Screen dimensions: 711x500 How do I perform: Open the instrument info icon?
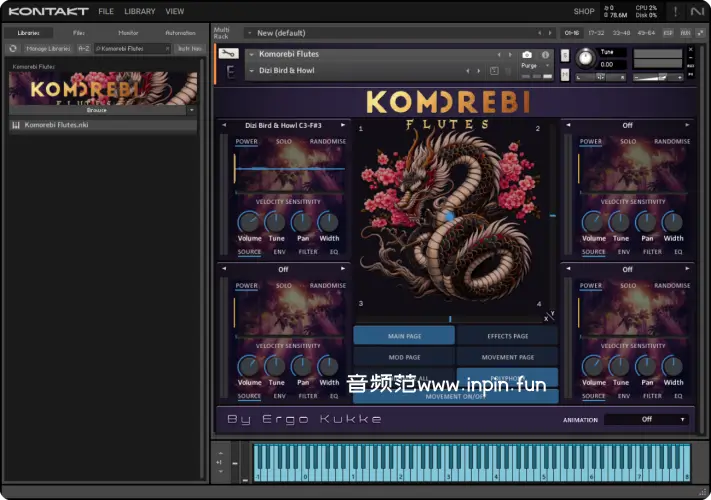[545, 54]
